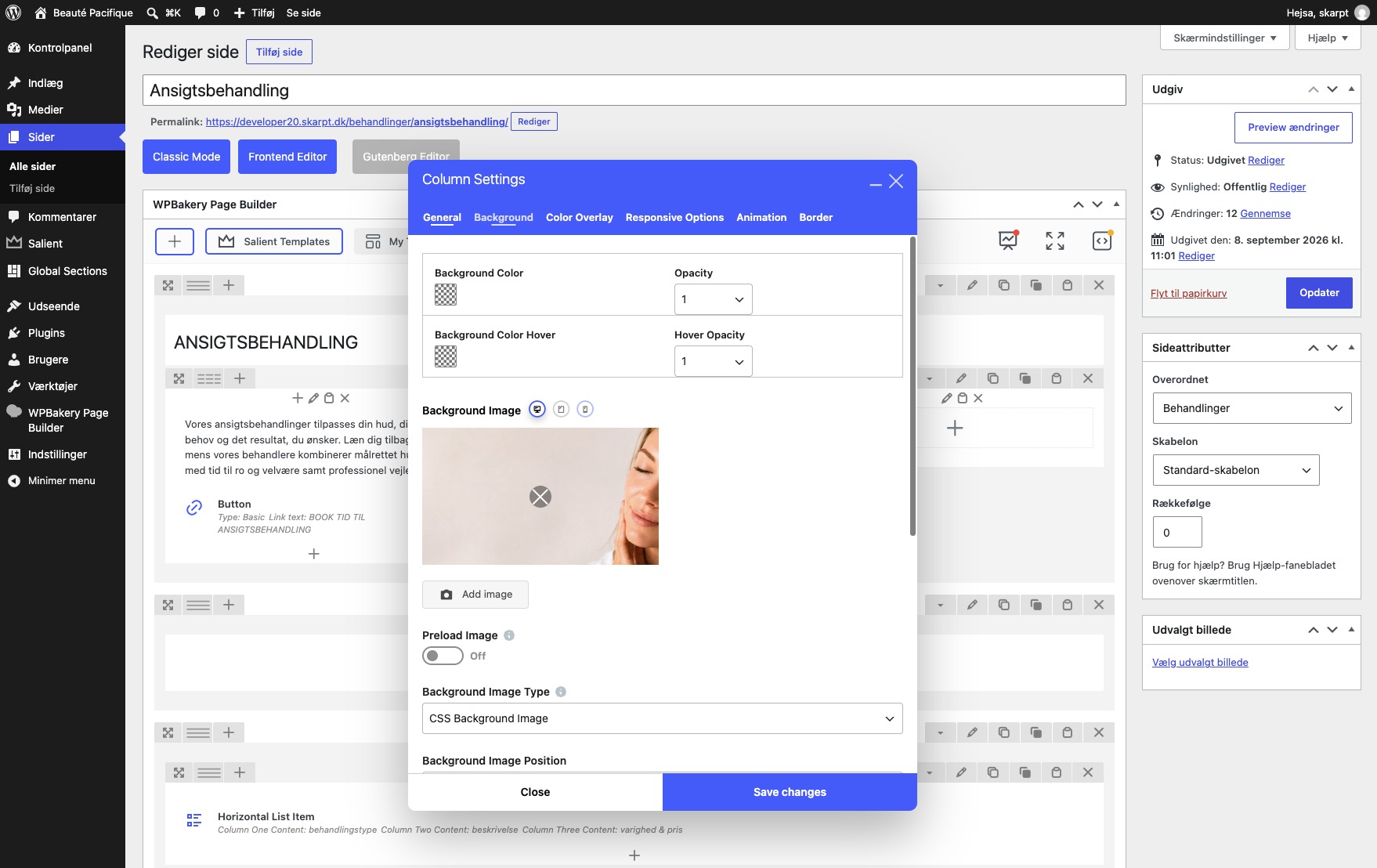This screenshot has width=1377, height=868.
Task: Expand the Background Image Type dropdown
Action: click(x=663, y=718)
